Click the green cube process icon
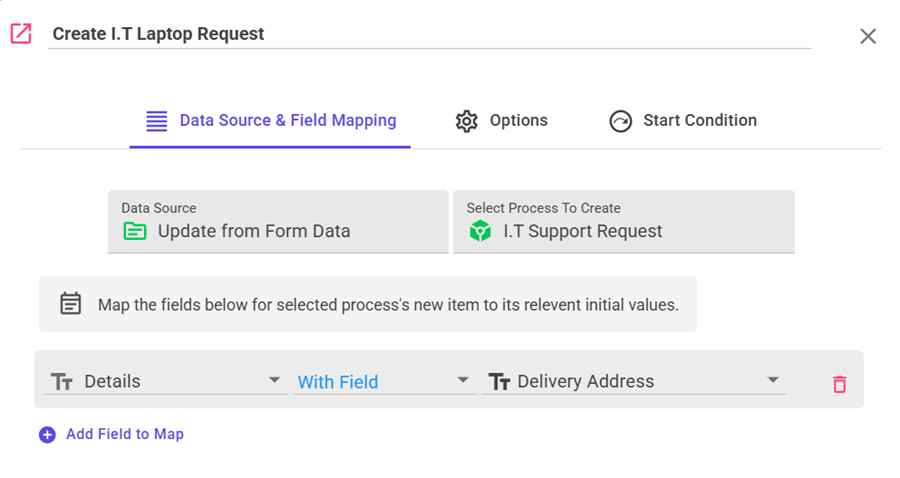Screen dimensions: 900x478 click(x=480, y=231)
